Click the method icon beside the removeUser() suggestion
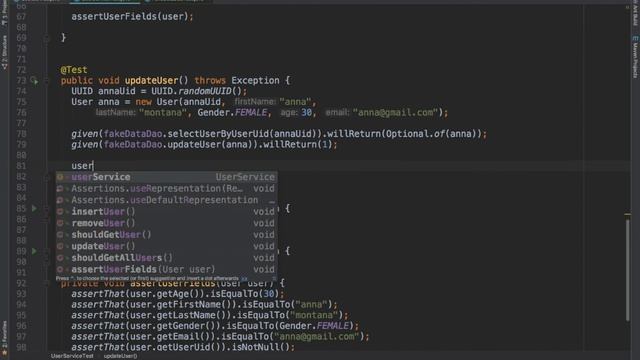 click(x=60, y=223)
